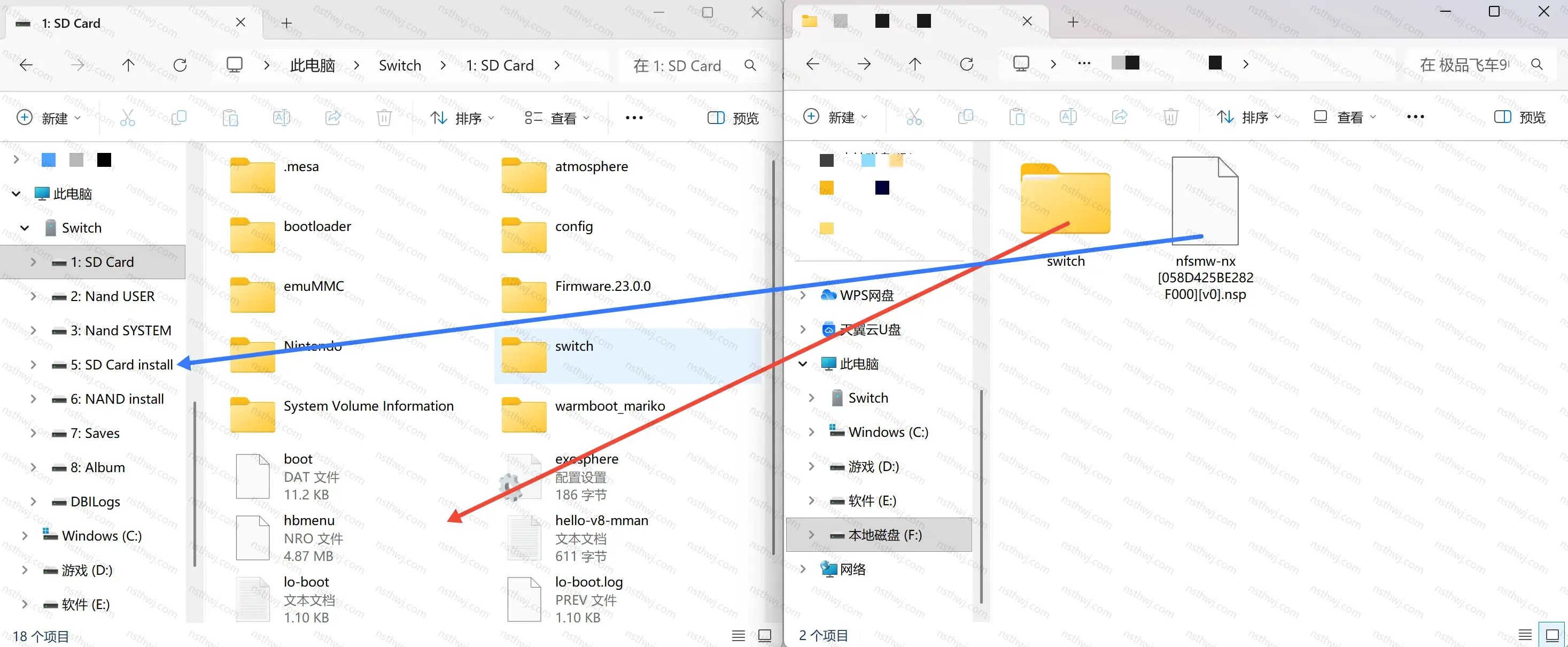Open the share icon in left toolbar
The width and height of the screenshot is (1568, 647).
point(333,118)
